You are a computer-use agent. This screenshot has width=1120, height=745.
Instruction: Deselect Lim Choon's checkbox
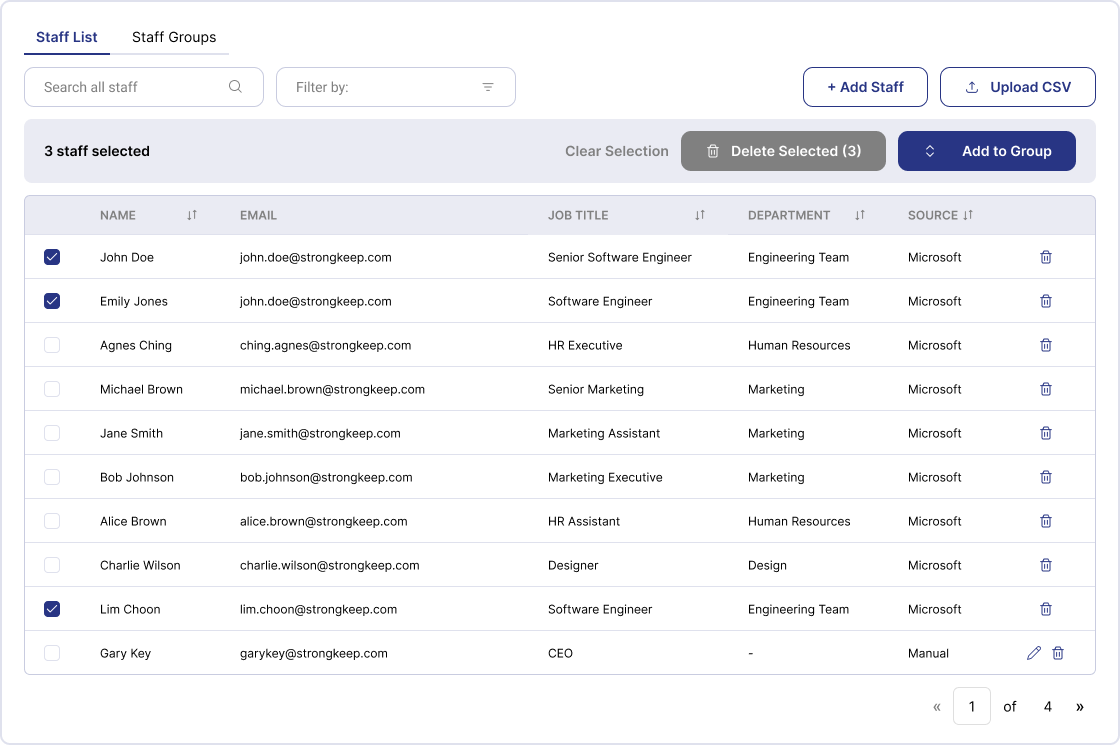(52, 609)
